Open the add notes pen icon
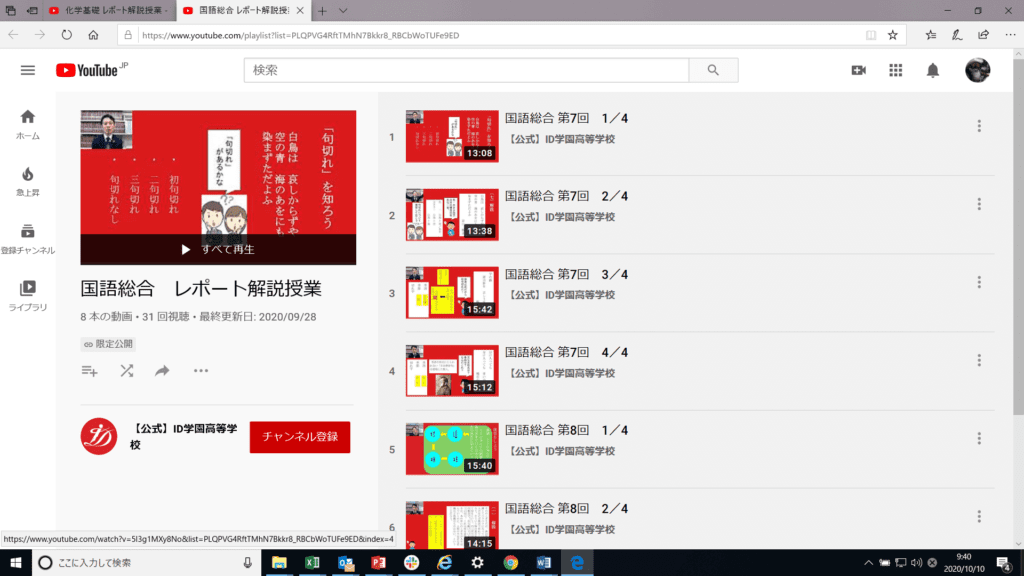Screen dimensions: 1024x576 coord(957,35)
